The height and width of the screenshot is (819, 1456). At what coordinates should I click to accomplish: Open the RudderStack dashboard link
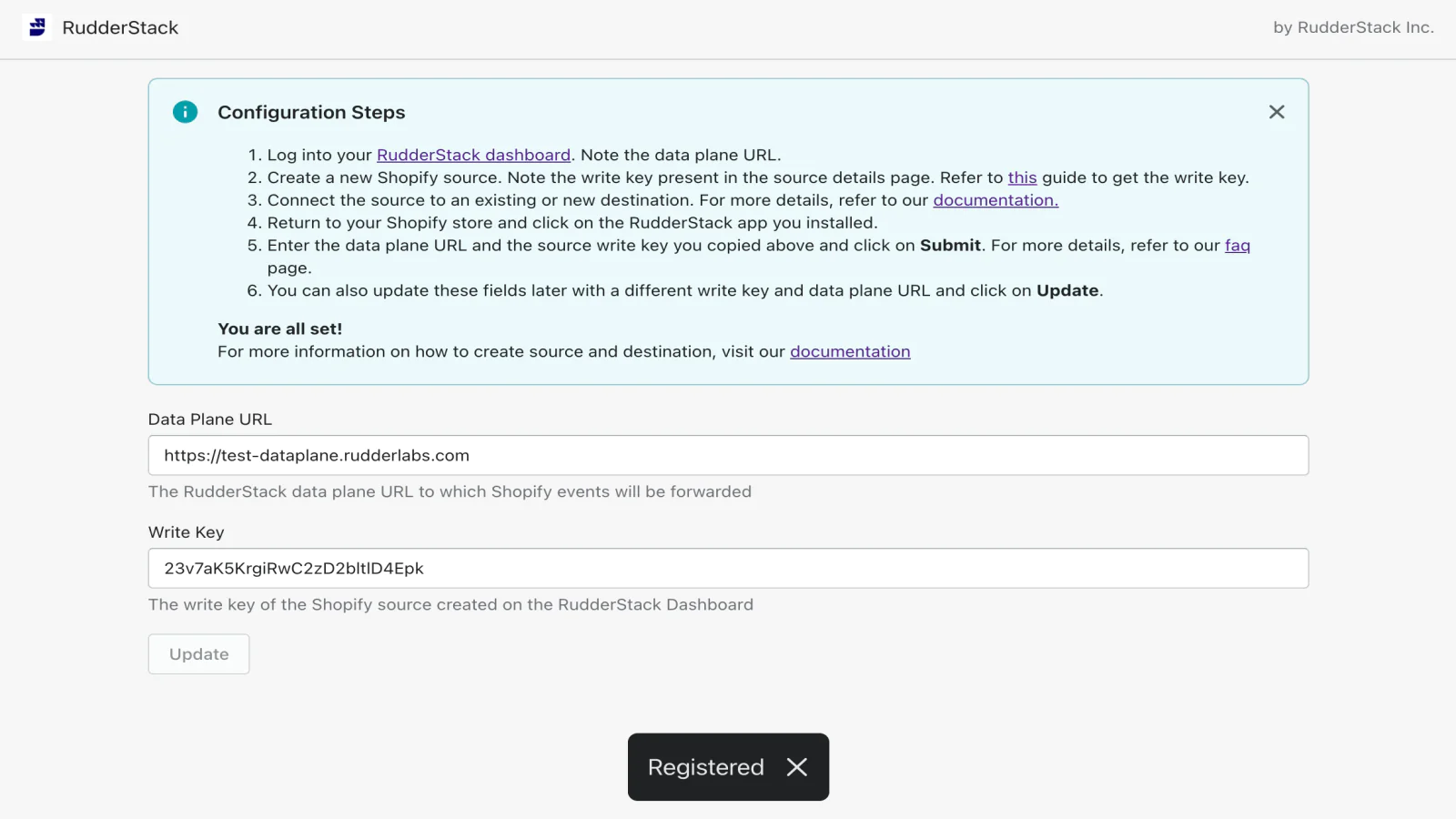click(473, 155)
